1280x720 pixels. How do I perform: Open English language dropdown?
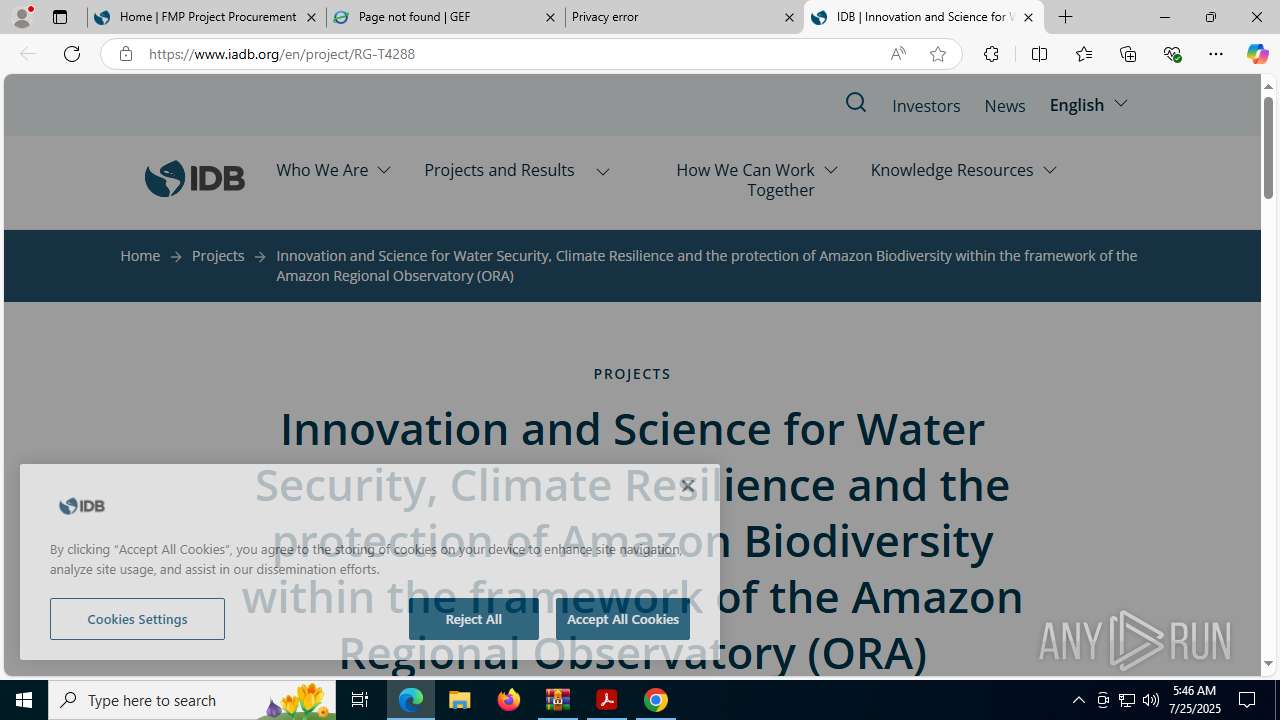1088,104
